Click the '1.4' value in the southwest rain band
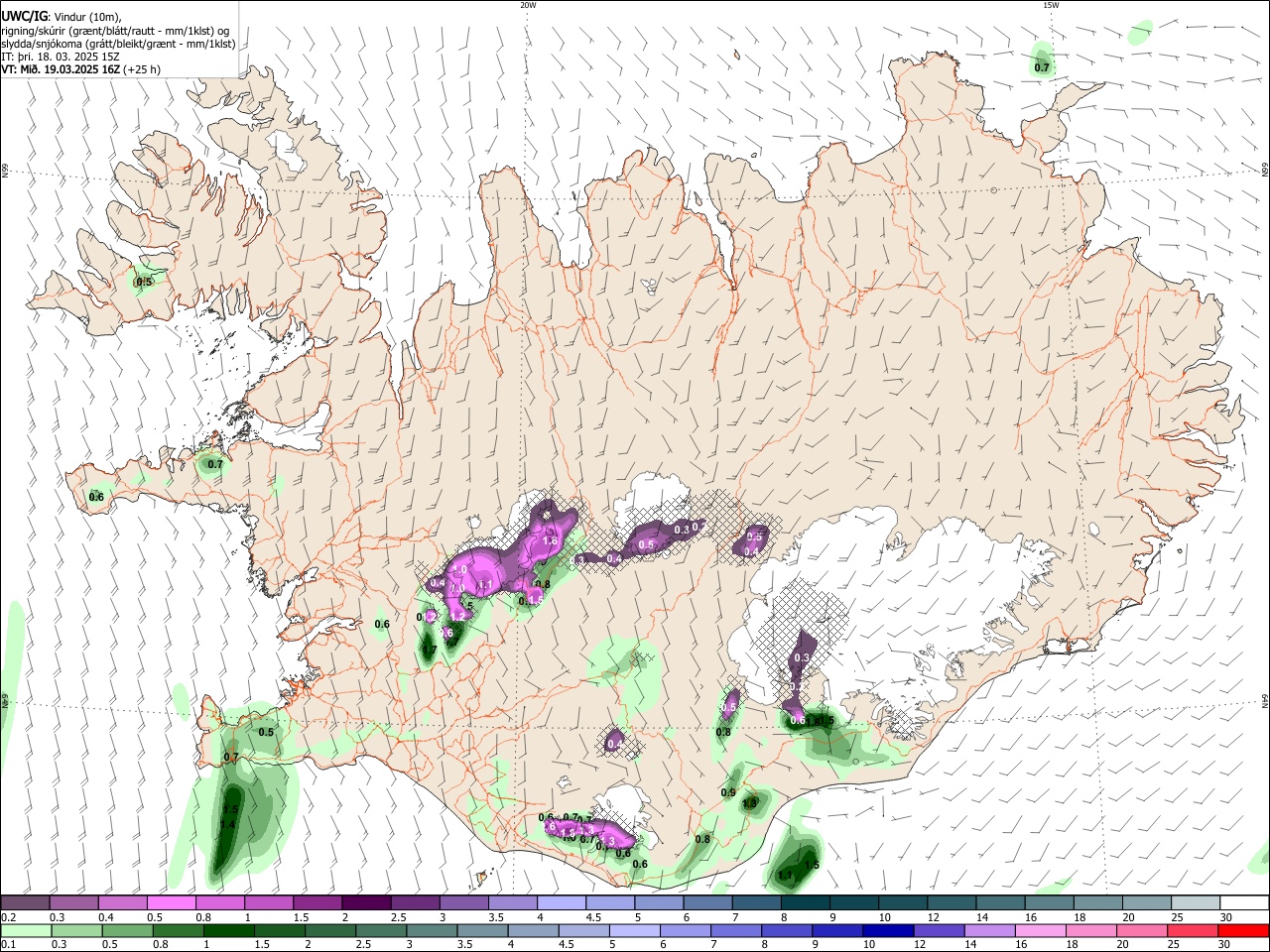 (227, 825)
